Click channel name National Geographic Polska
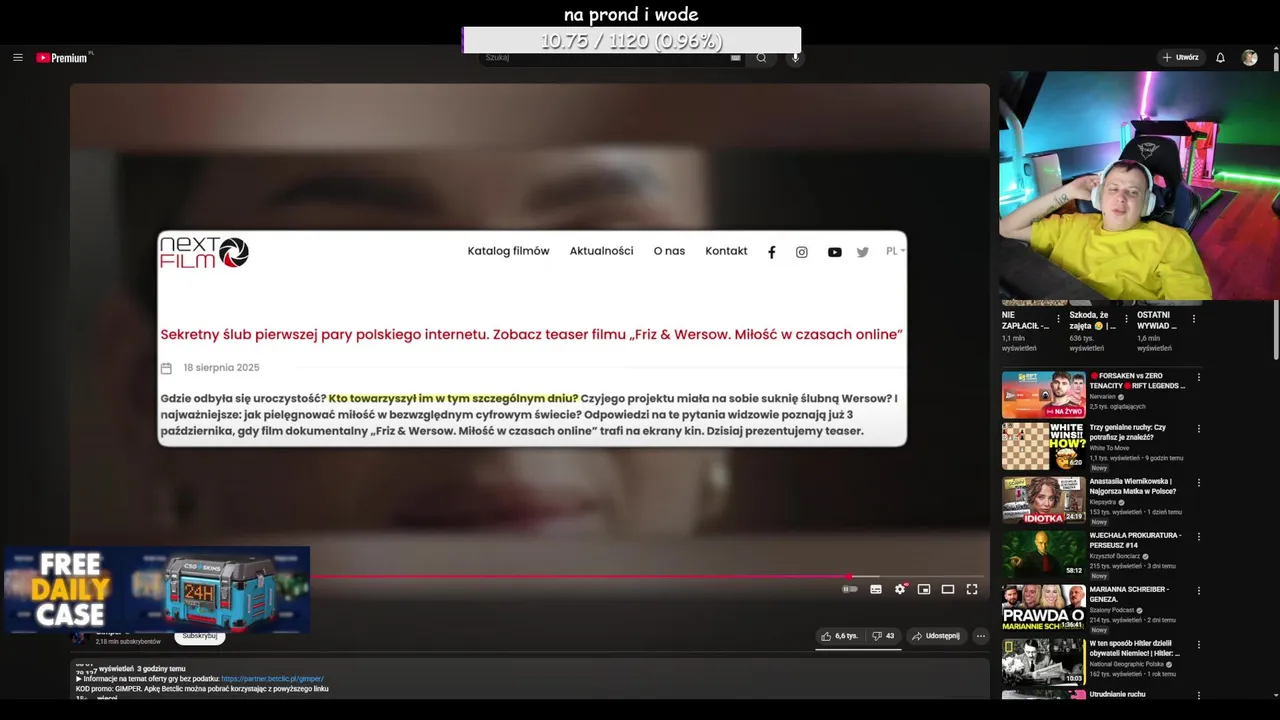Image resolution: width=1280 pixels, height=720 pixels. click(1127, 664)
